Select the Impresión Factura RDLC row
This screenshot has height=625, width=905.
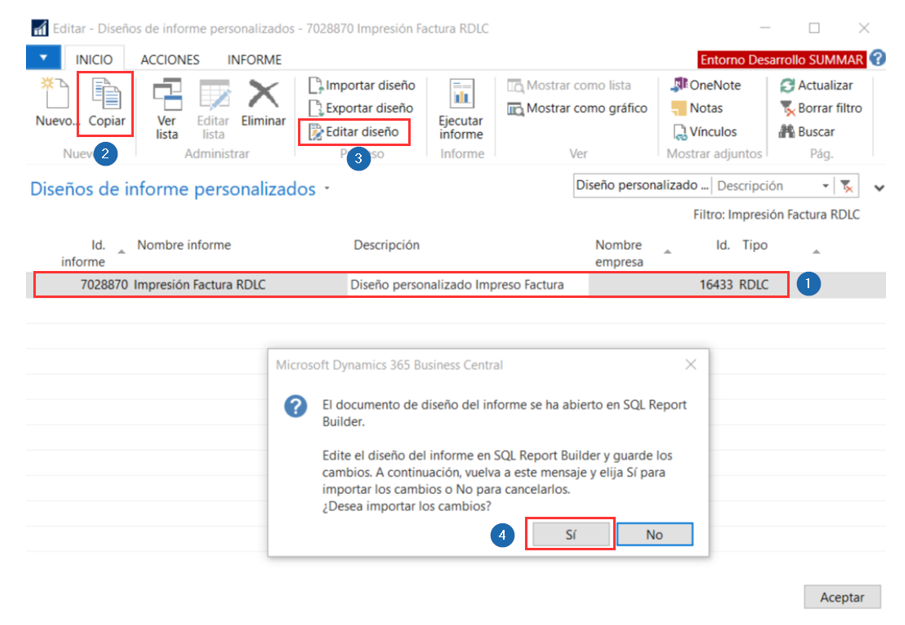(x=410, y=285)
